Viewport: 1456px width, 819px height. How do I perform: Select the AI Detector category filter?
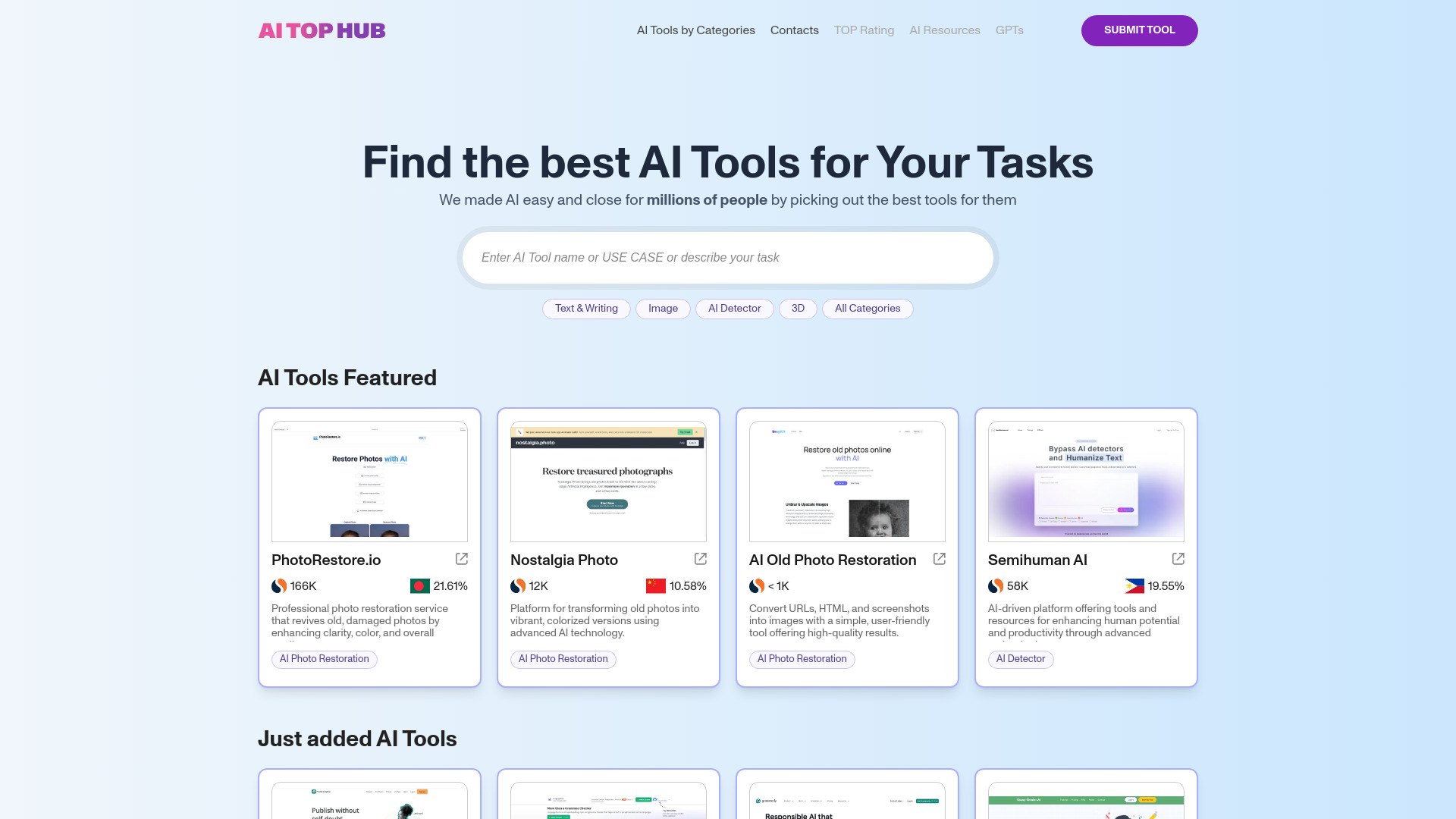click(x=734, y=308)
